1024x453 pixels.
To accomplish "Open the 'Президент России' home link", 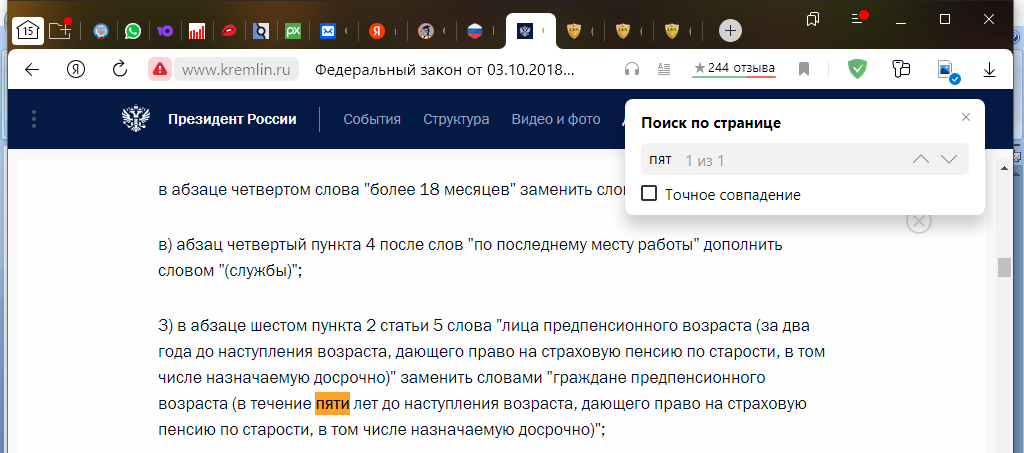I will [232, 119].
